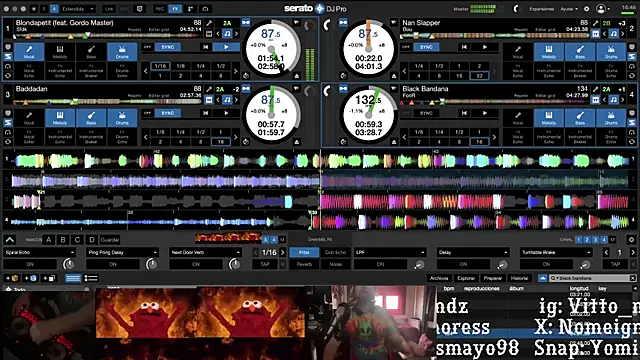Toggle the Melody stem on deck 1

(x=60, y=52)
